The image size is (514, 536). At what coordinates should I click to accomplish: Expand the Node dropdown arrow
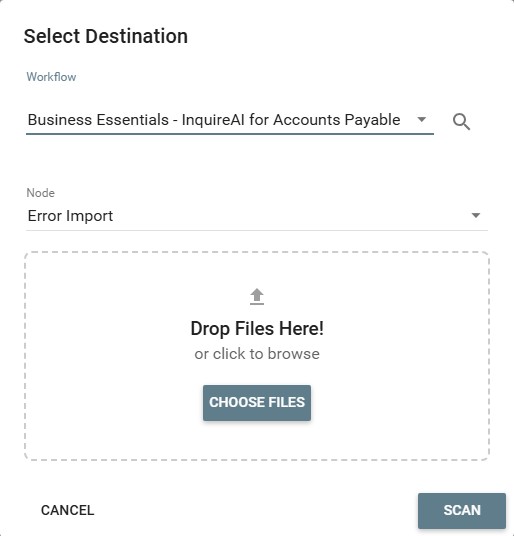[x=476, y=215]
